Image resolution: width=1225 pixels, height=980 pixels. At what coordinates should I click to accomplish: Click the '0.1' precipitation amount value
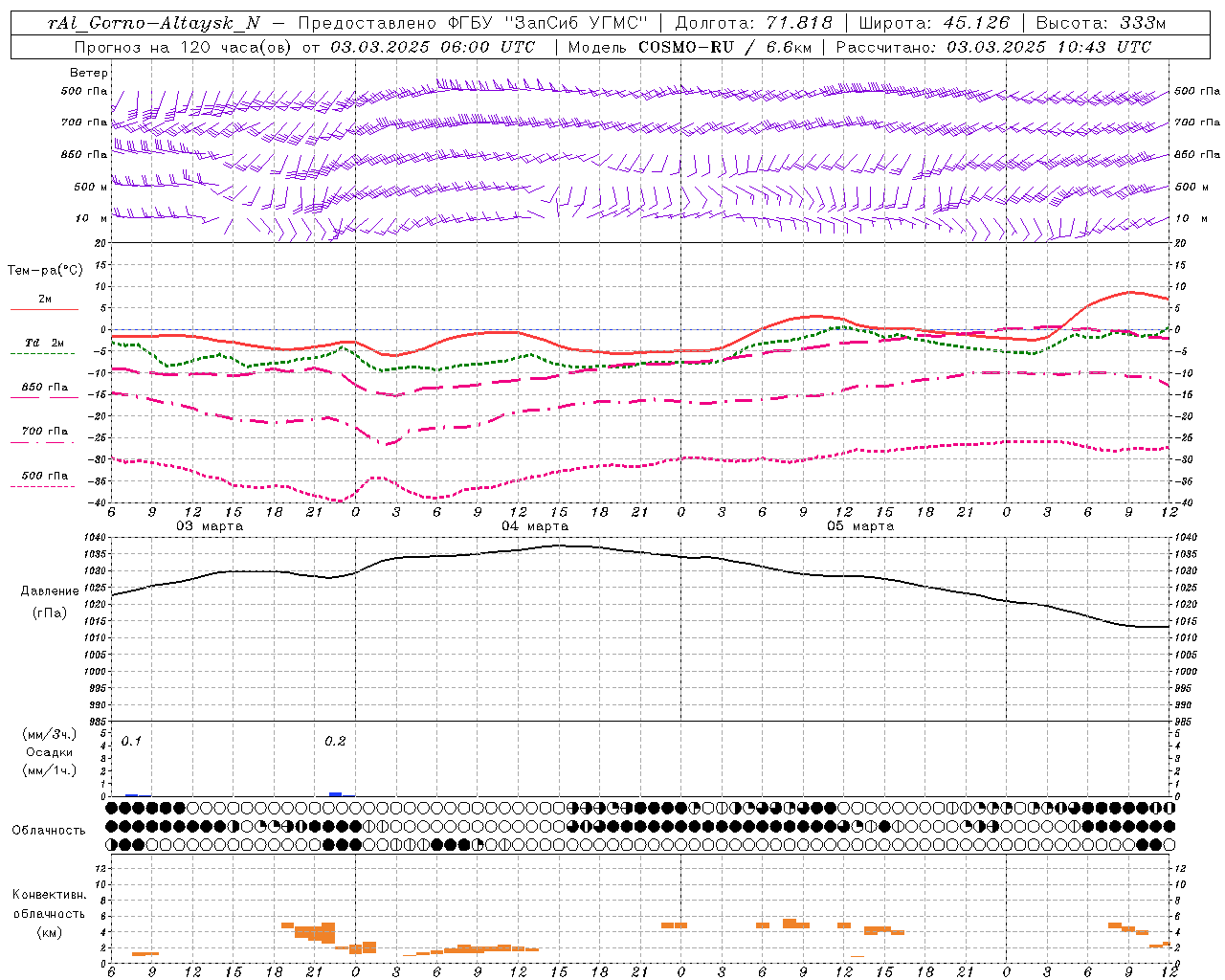(131, 742)
